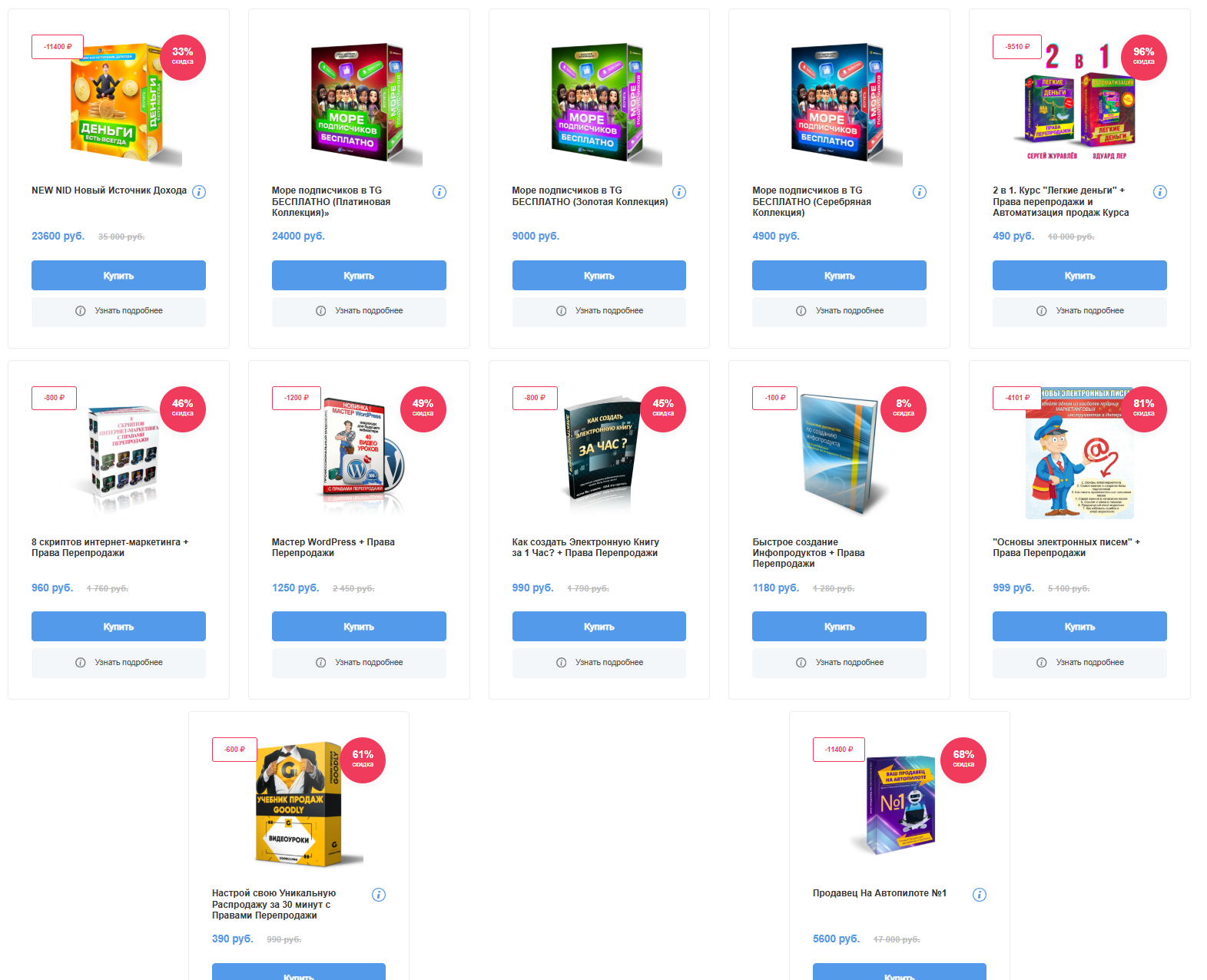
Task: Click the 96% скидка discount badge
Action: coord(1144,58)
